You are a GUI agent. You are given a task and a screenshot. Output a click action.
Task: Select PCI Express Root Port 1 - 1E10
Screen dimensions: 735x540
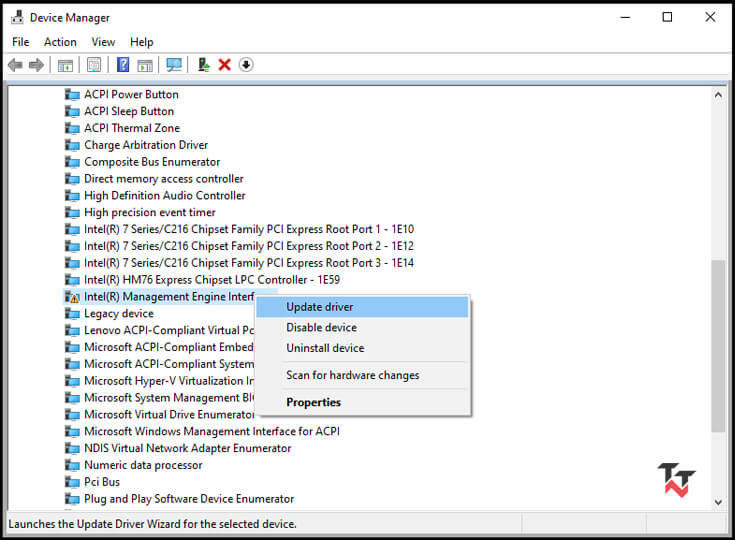point(249,229)
